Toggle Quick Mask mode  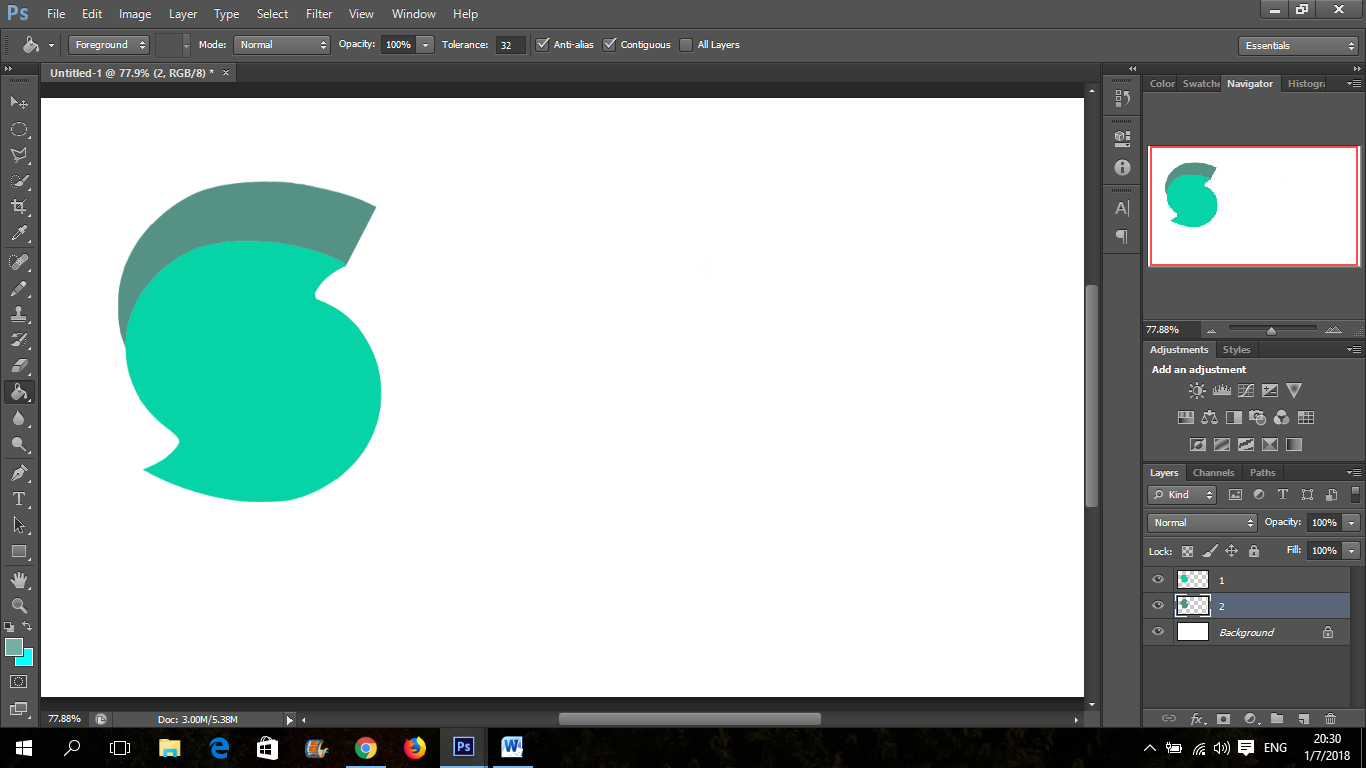tap(19, 681)
